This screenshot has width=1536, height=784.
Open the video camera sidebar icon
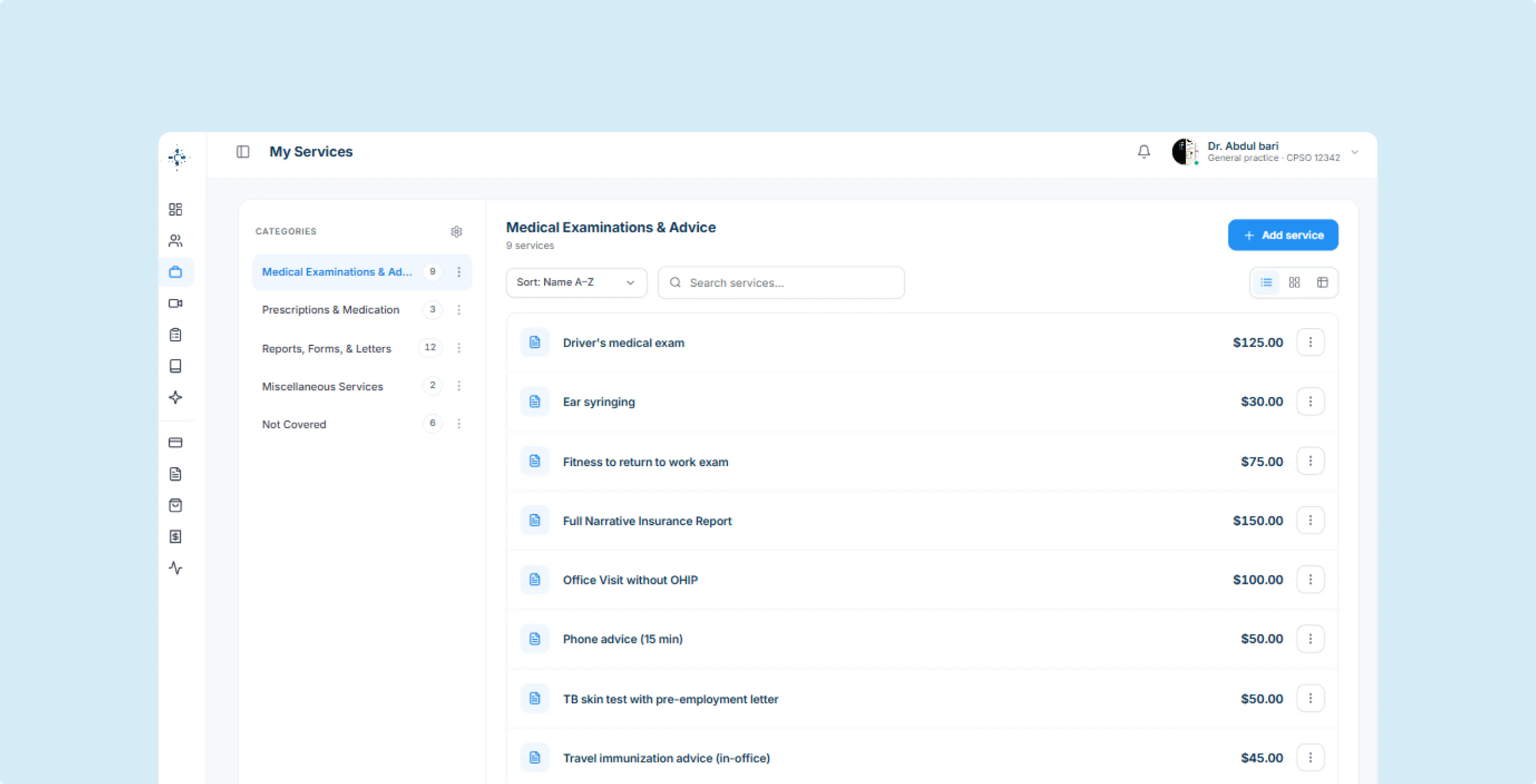pos(175,304)
